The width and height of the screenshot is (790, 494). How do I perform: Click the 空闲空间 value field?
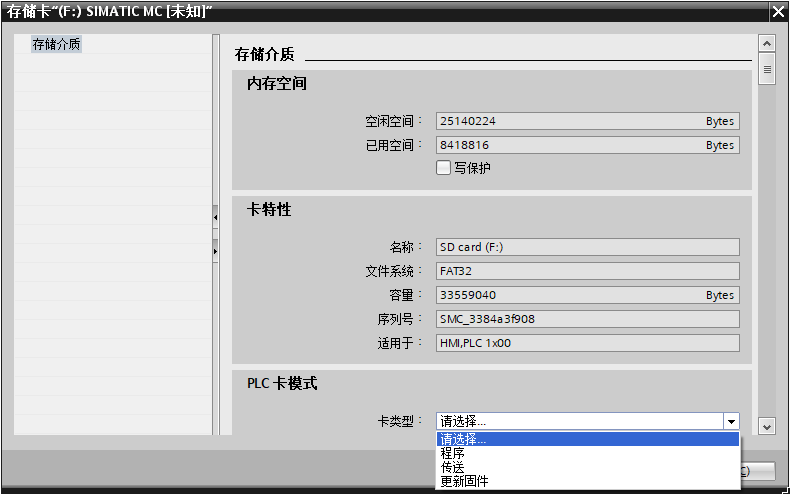click(x=587, y=121)
